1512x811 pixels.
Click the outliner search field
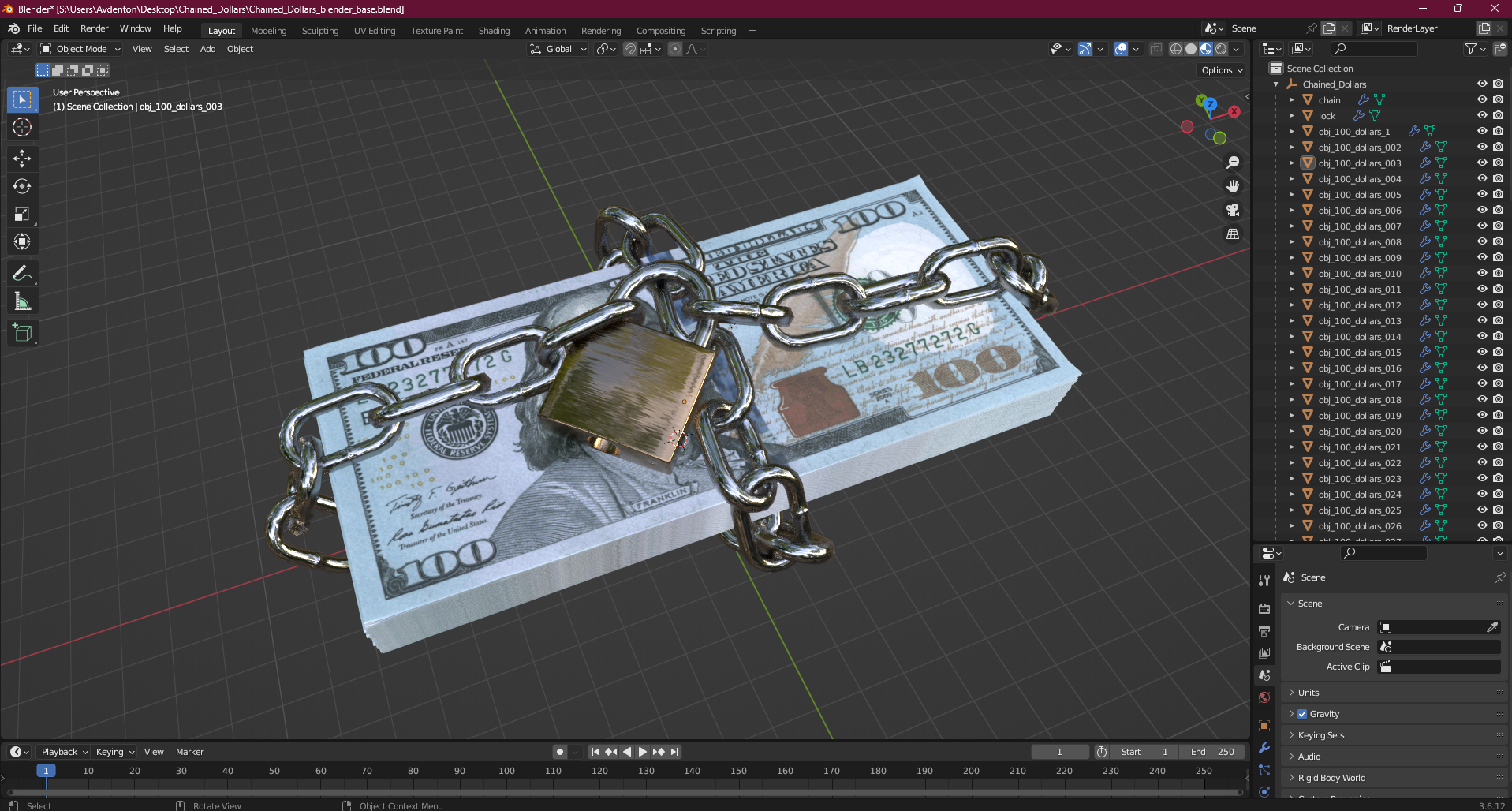[1374, 49]
